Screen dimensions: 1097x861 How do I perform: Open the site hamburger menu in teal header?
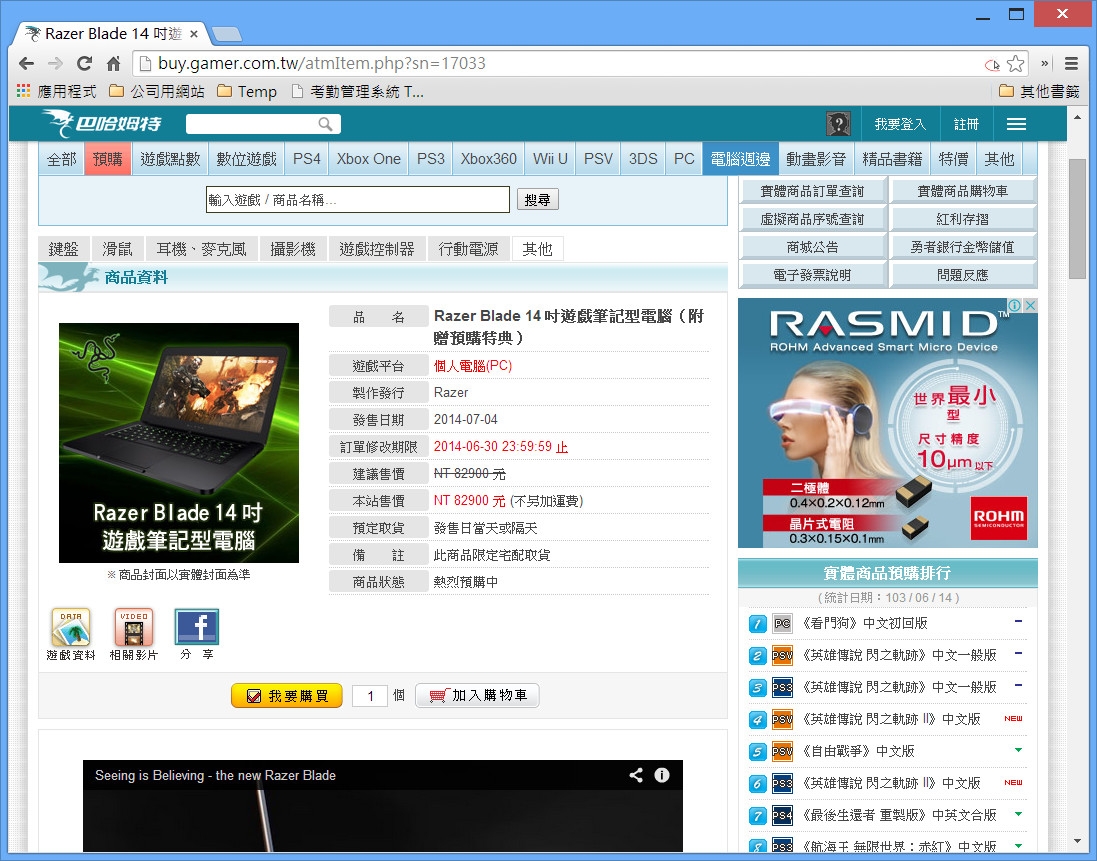(1017, 124)
